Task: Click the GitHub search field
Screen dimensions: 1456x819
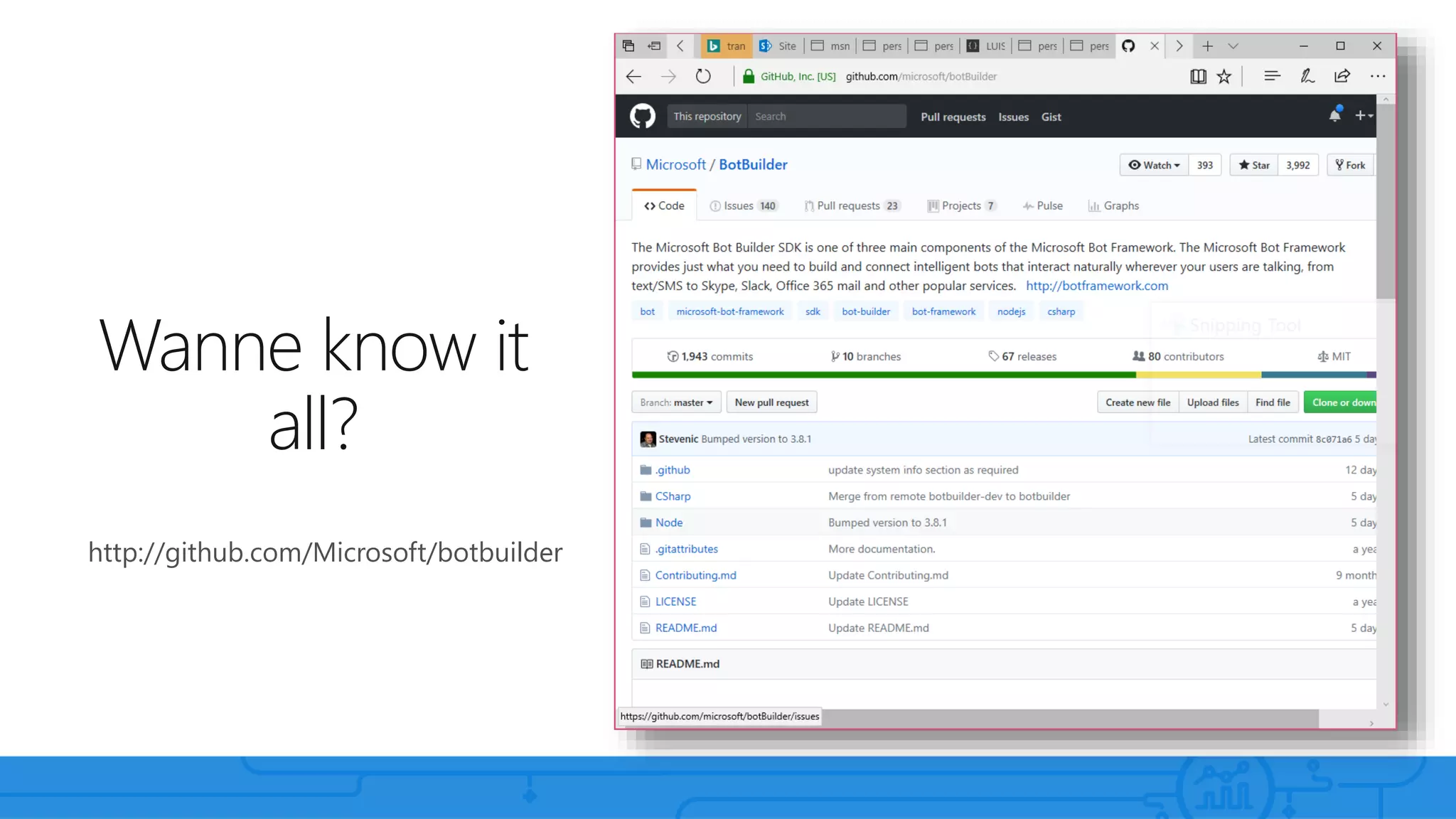Action: pos(827,116)
